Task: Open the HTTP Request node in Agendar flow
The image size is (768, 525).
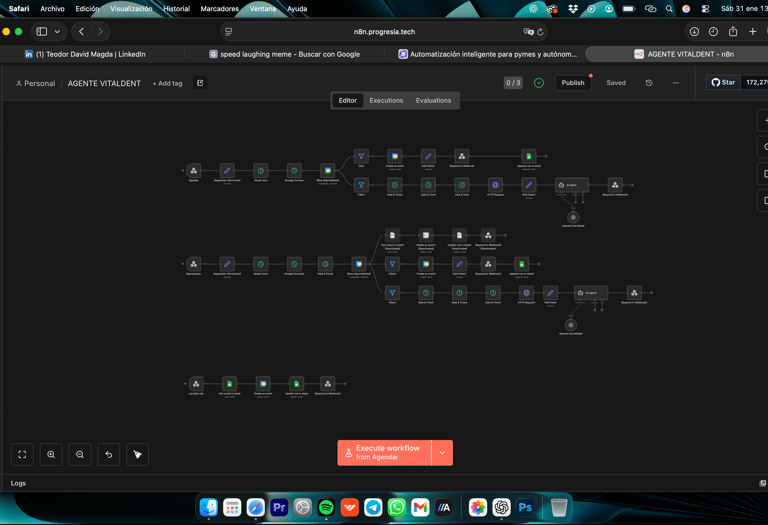Action: click(495, 185)
